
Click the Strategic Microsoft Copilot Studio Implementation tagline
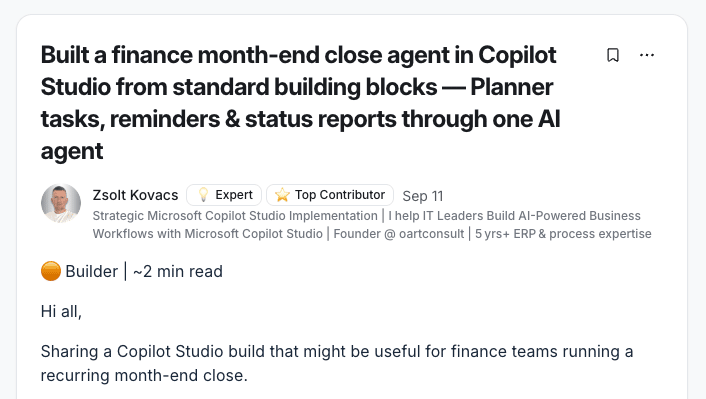(x=235, y=216)
